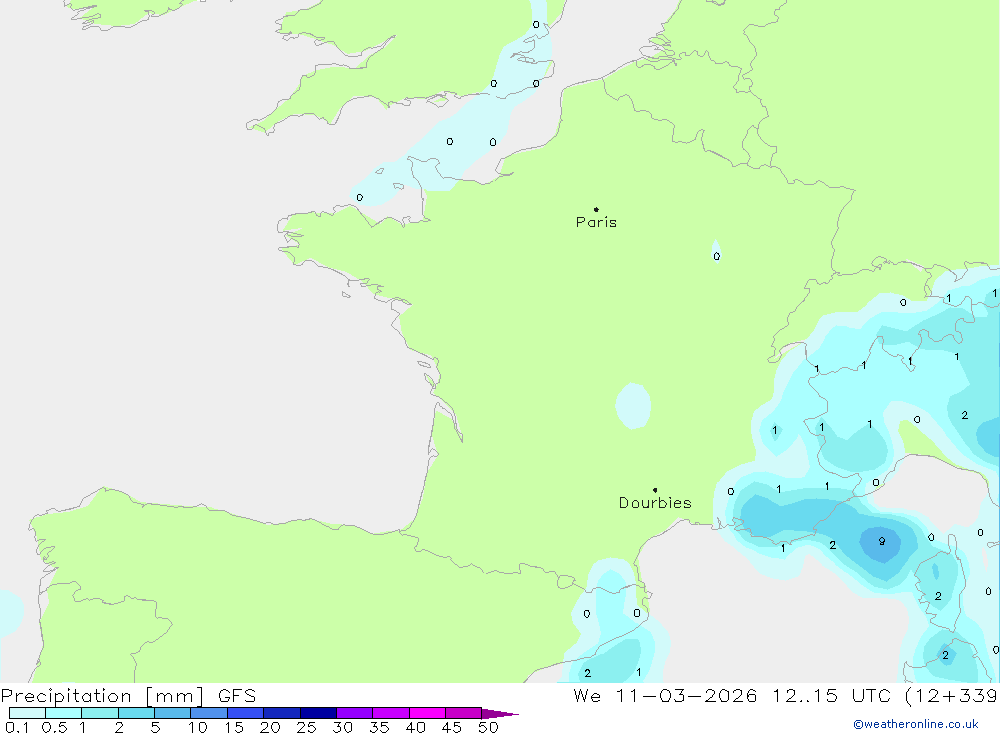Viewport: 1000px width, 733px height.
Task: Click the 9 mm precipitation peak value
Action: [x=881, y=541]
